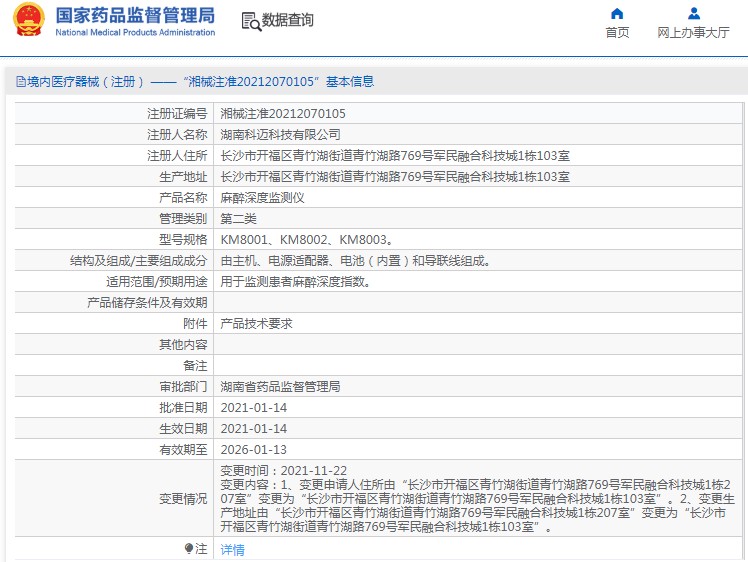Click the 产品技术要求 attachment text
Viewport: 748px width, 562px height.
click(x=256, y=324)
